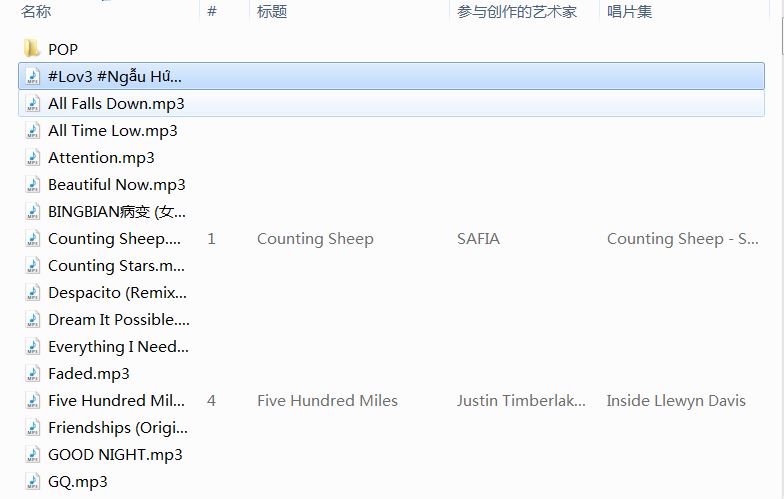Click the artist cell Justin Timberlak...
The height and width of the screenshot is (499, 784).
pos(521,400)
